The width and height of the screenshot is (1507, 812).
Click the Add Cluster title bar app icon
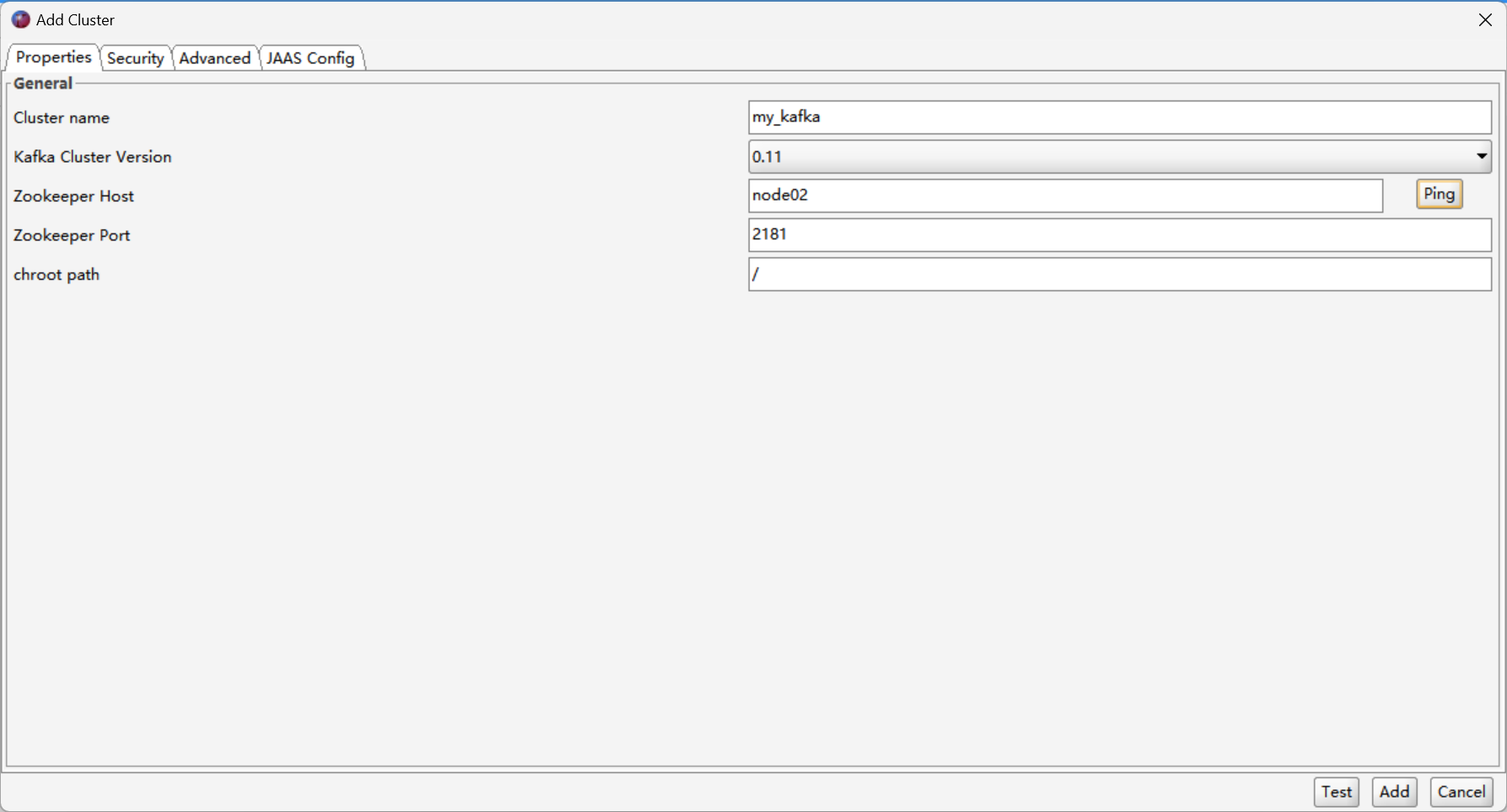click(20, 19)
